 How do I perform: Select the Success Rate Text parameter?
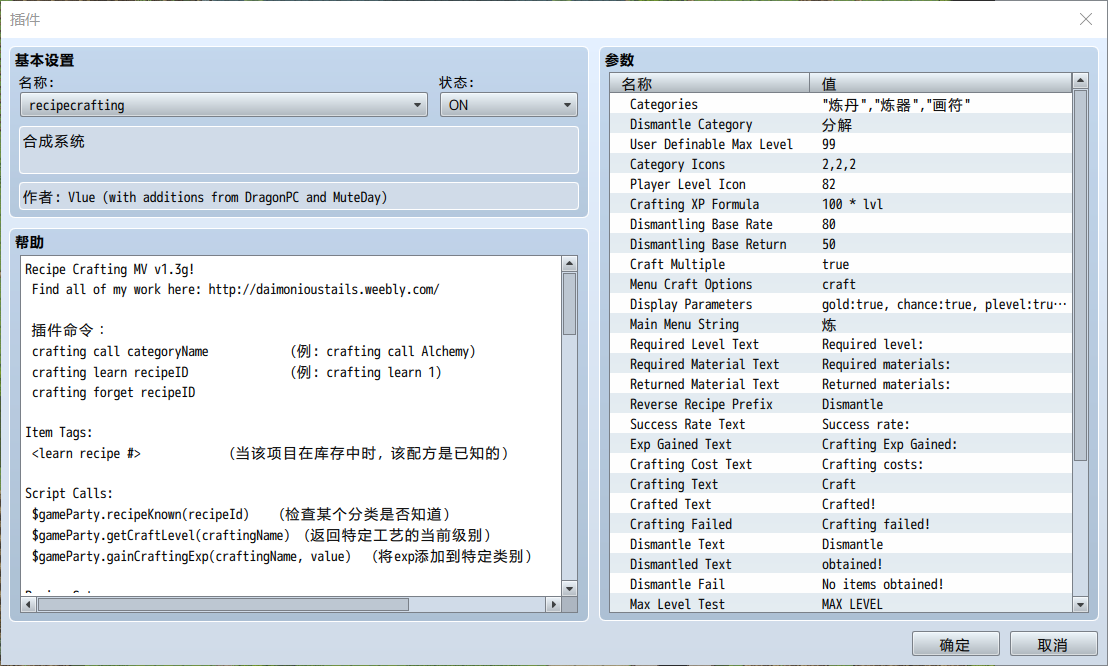(x=841, y=424)
